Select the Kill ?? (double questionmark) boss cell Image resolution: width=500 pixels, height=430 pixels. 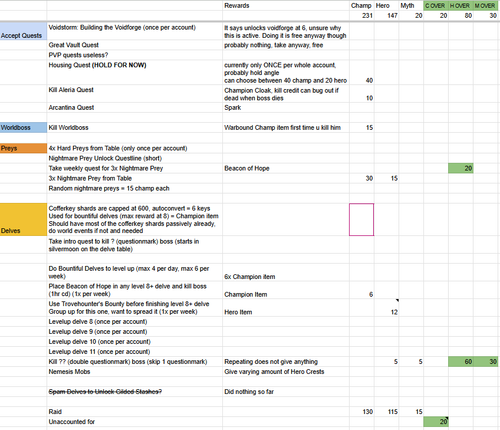point(135,361)
